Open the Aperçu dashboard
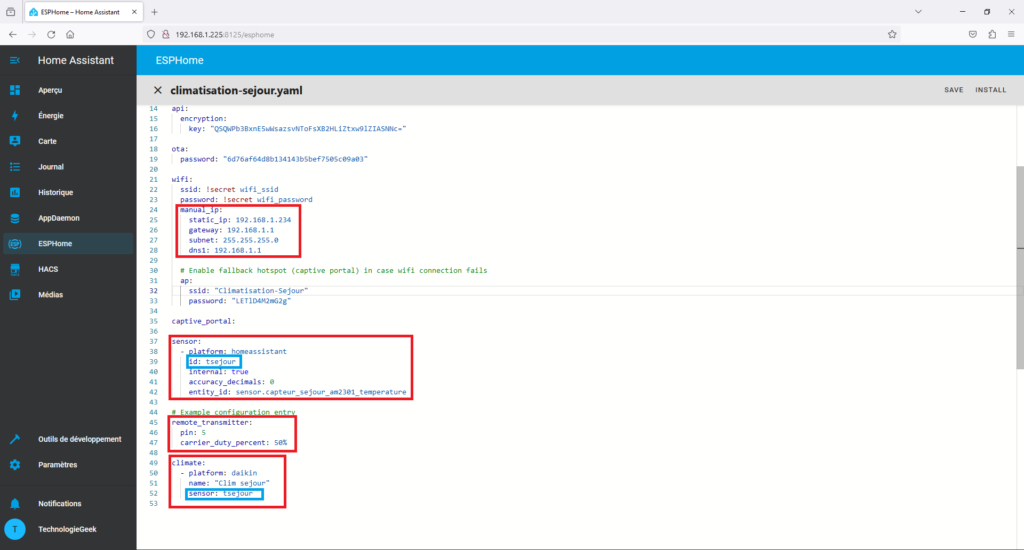 pos(50,90)
